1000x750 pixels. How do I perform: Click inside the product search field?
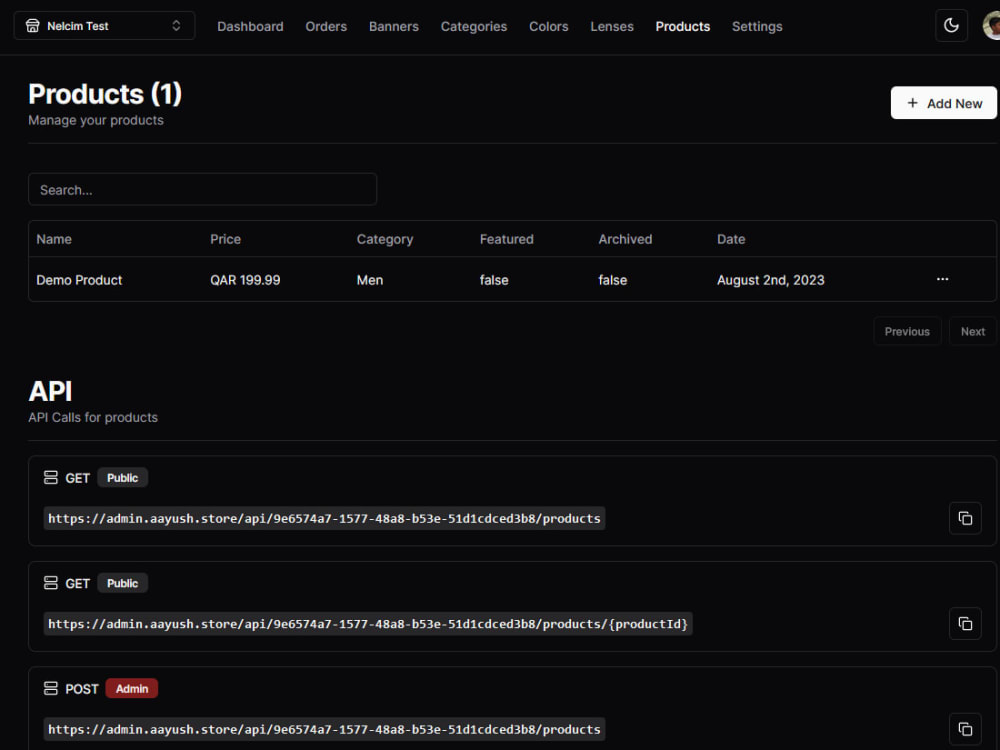click(x=202, y=189)
